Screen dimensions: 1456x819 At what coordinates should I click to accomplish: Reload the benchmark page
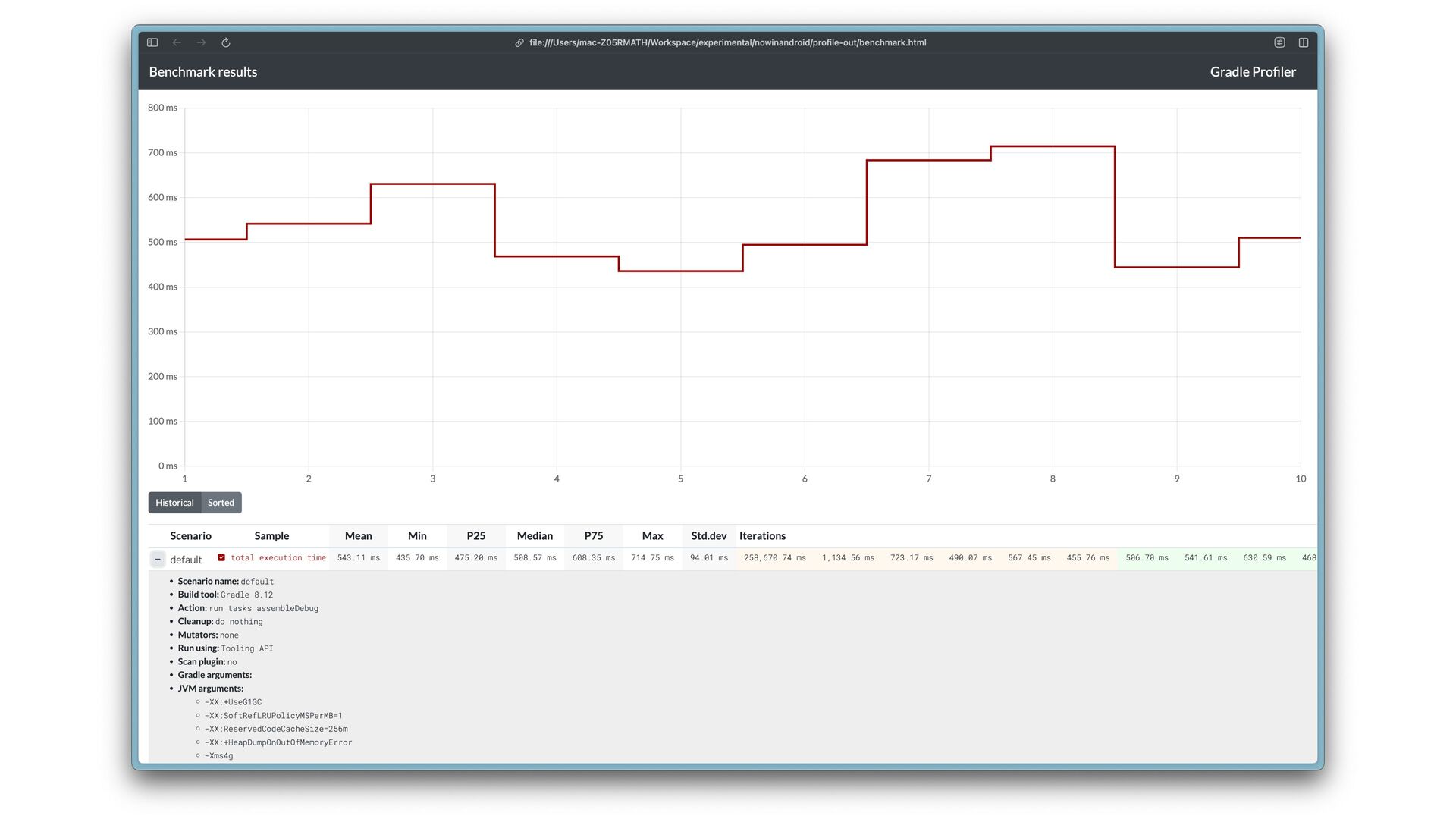pyautogui.click(x=226, y=42)
